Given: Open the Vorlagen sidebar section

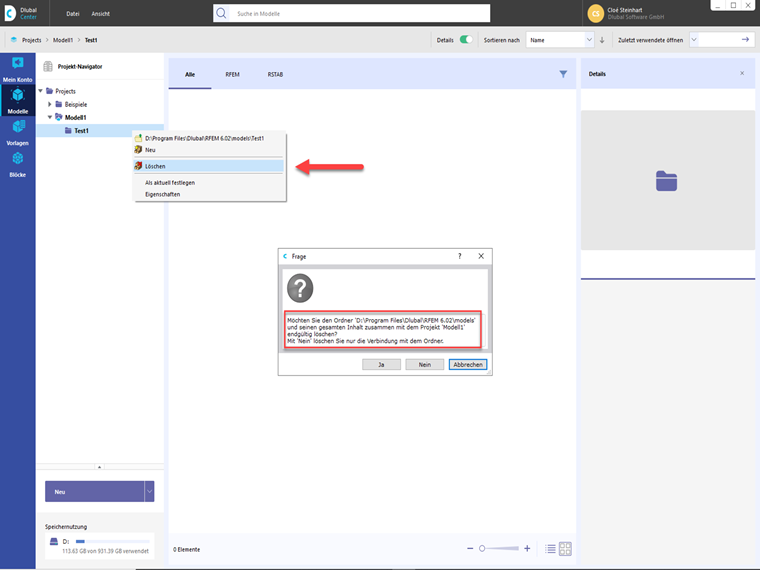Looking at the screenshot, I should pos(17,132).
